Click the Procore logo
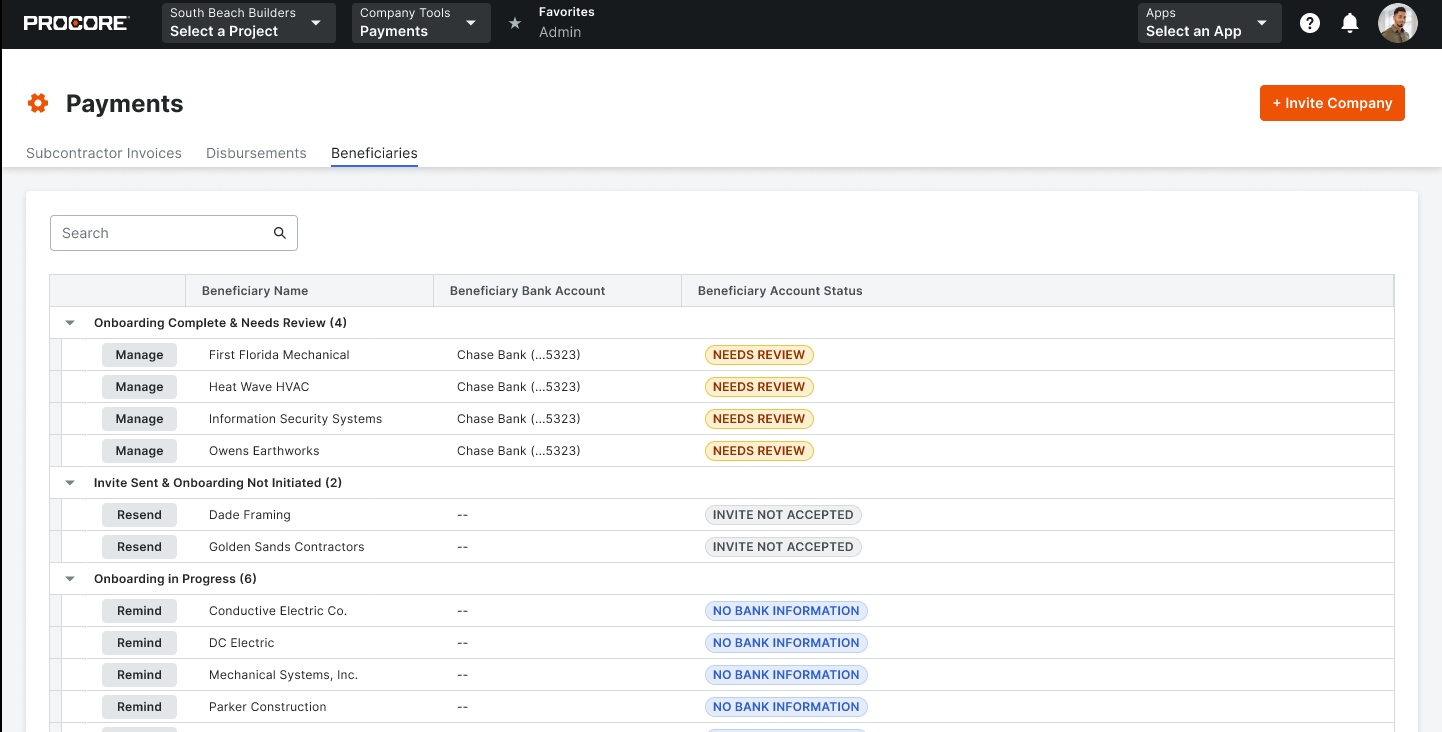The image size is (1442, 732). coord(76,22)
